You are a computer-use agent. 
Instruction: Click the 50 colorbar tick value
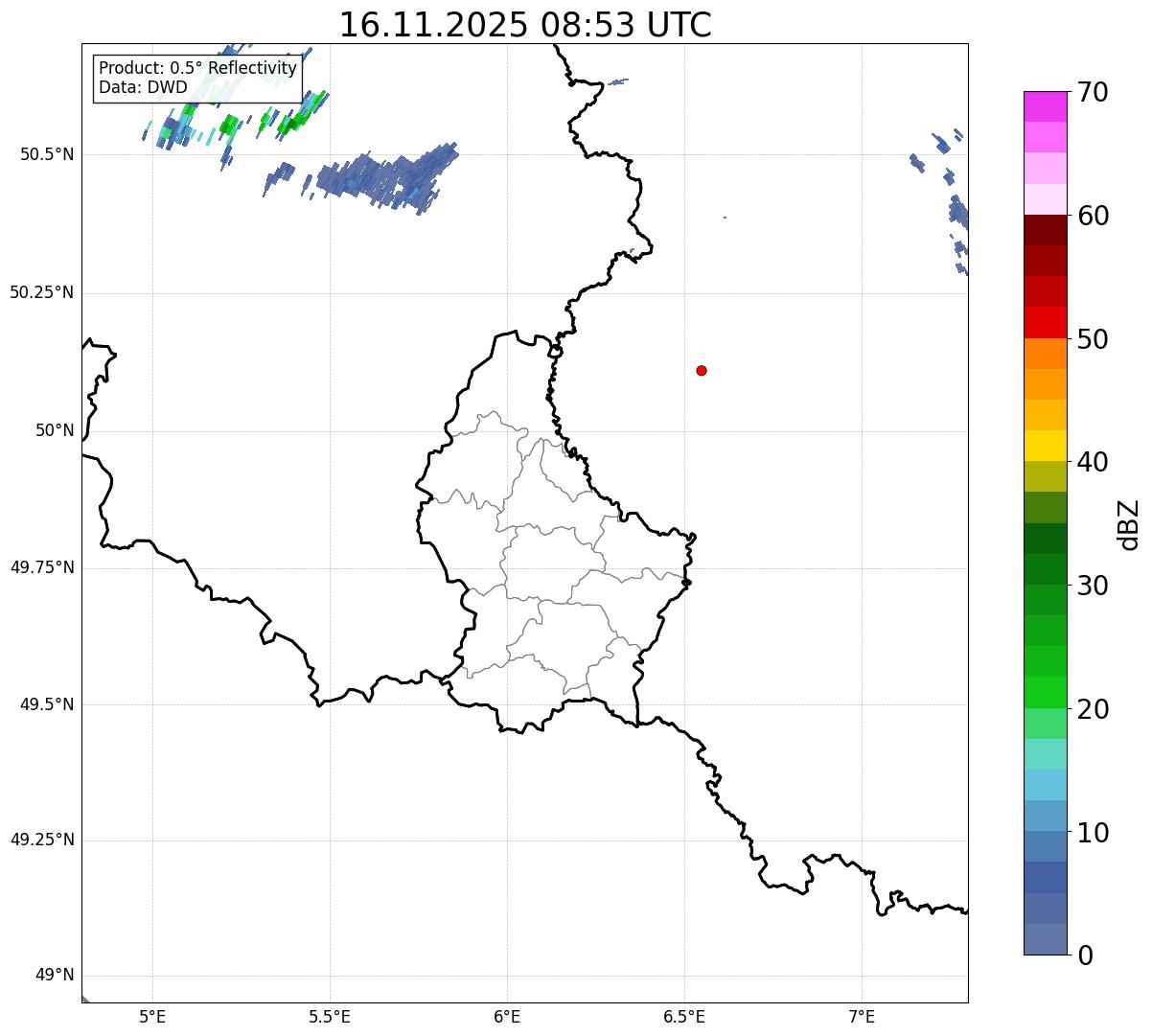[1093, 339]
